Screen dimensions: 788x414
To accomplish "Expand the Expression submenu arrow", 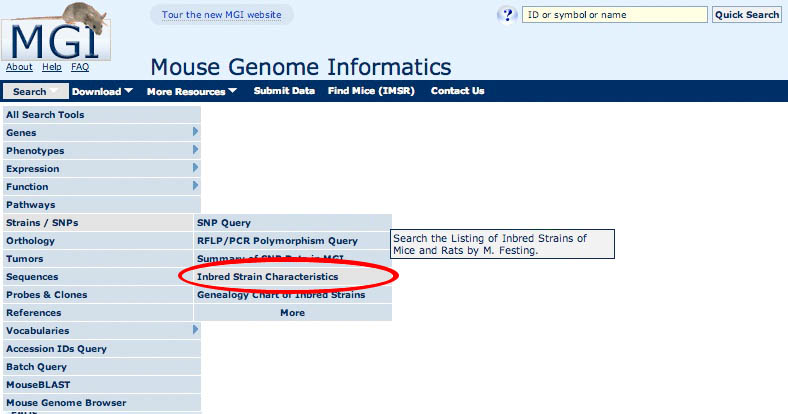I will click(x=195, y=168).
